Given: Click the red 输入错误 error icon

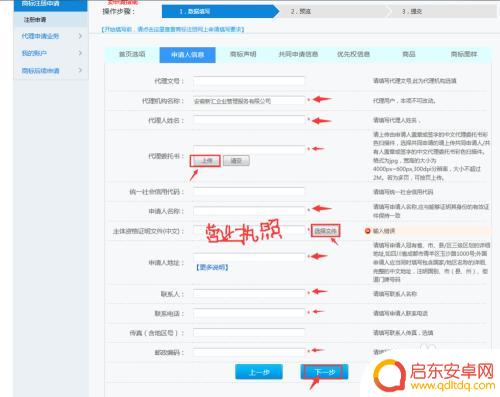Looking at the screenshot, I should [368, 231].
